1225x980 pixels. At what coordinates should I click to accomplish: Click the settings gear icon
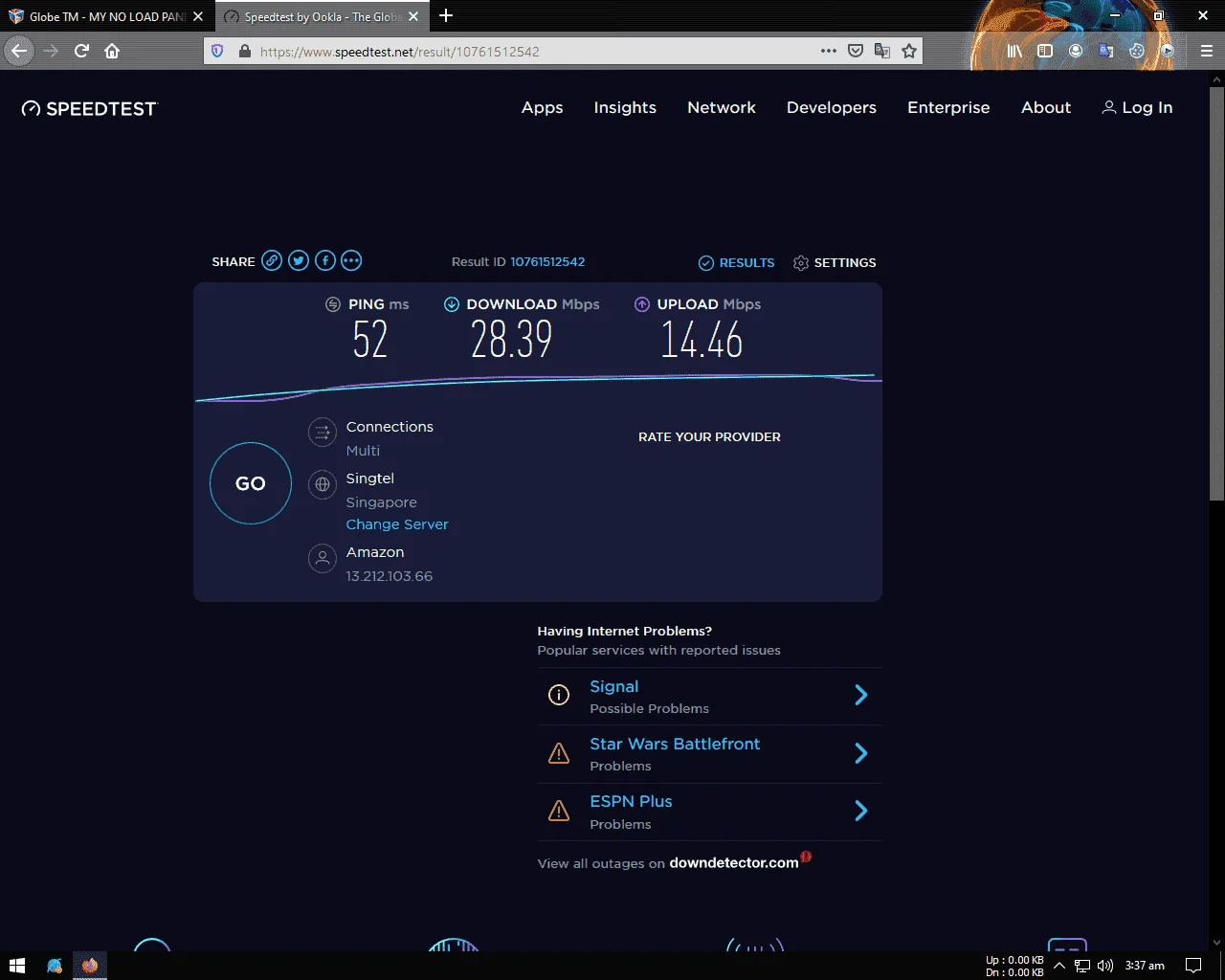pos(801,262)
